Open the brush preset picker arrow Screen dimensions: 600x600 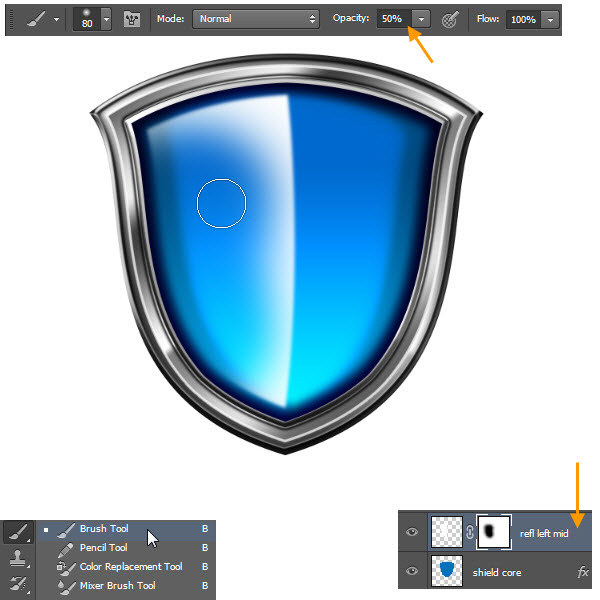point(106,19)
